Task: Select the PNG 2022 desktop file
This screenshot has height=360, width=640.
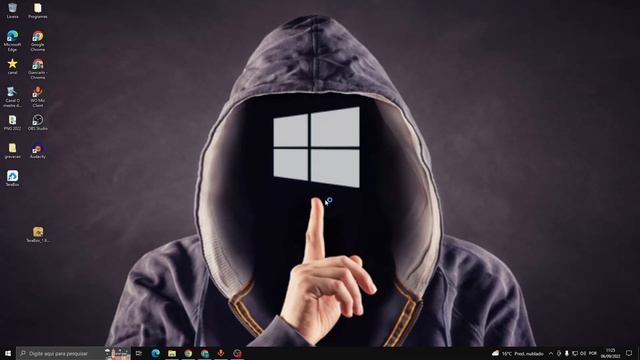Action: click(12, 122)
